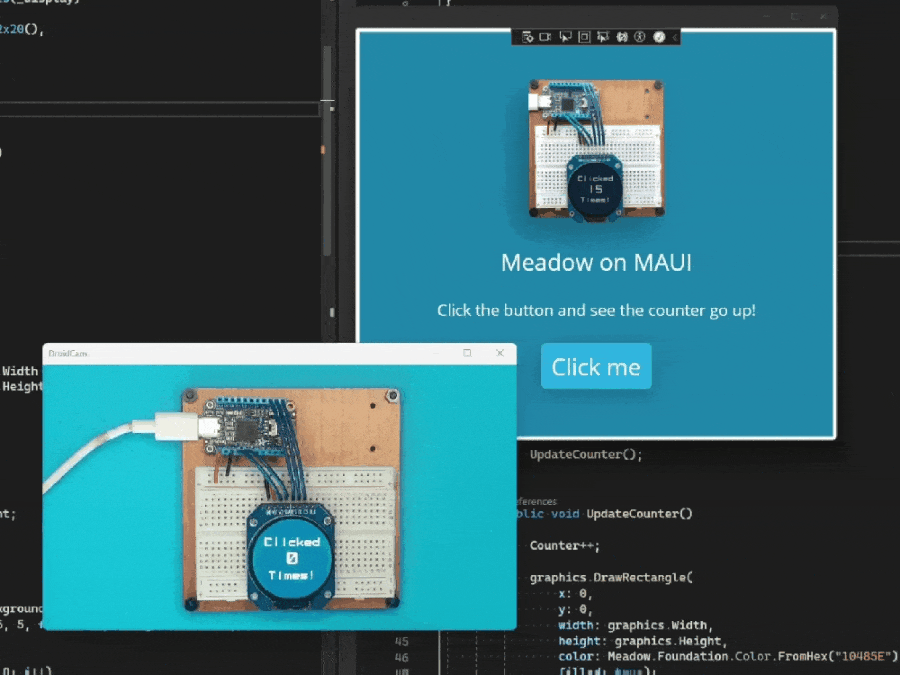
Task: Run the Accessibility Checker from the toolbar
Action: tap(641, 36)
